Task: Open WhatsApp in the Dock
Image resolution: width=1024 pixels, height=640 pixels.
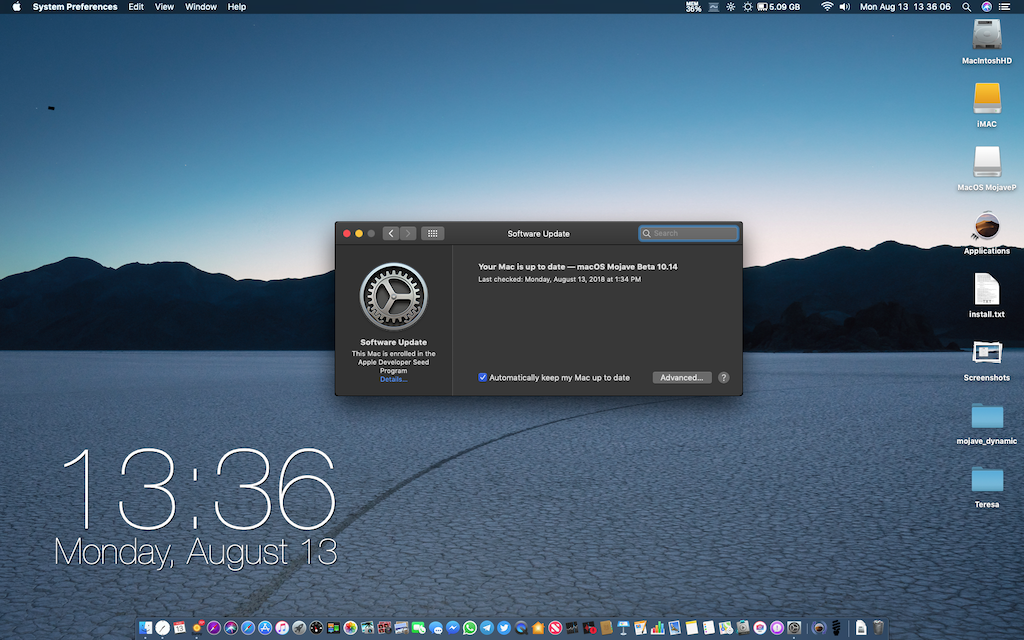Action: (470, 628)
